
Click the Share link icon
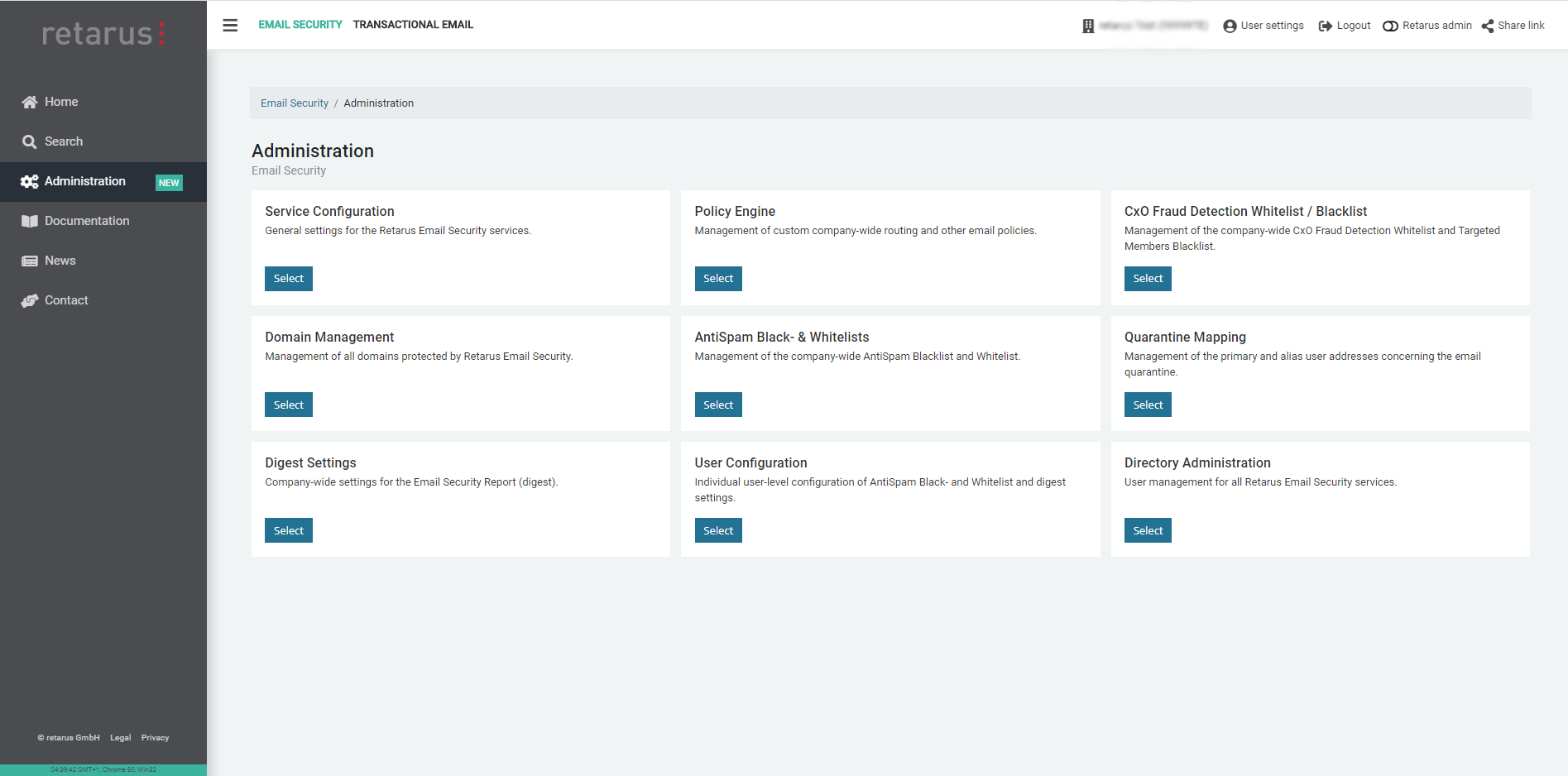point(1488,26)
